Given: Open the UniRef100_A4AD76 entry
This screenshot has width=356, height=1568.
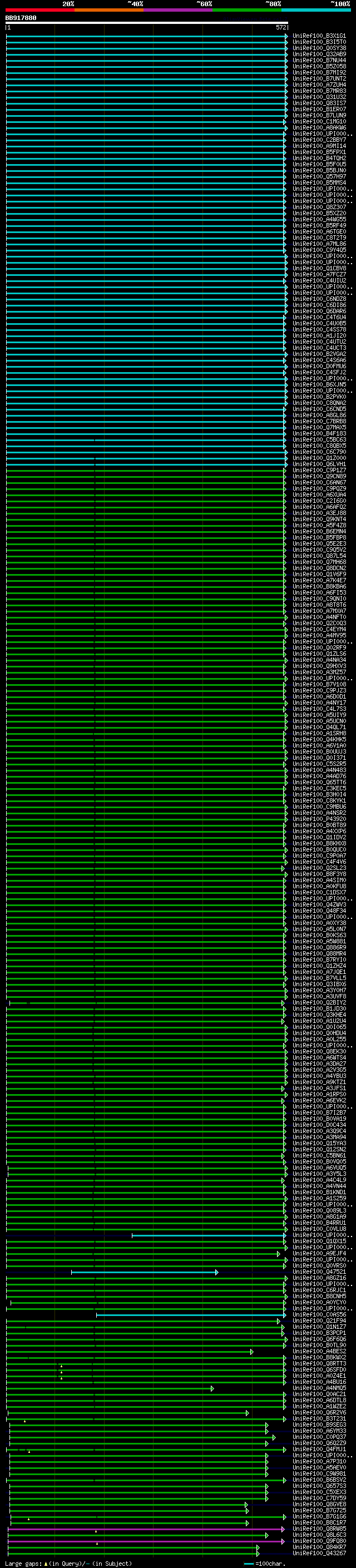Looking at the screenshot, I should (319, 776).
